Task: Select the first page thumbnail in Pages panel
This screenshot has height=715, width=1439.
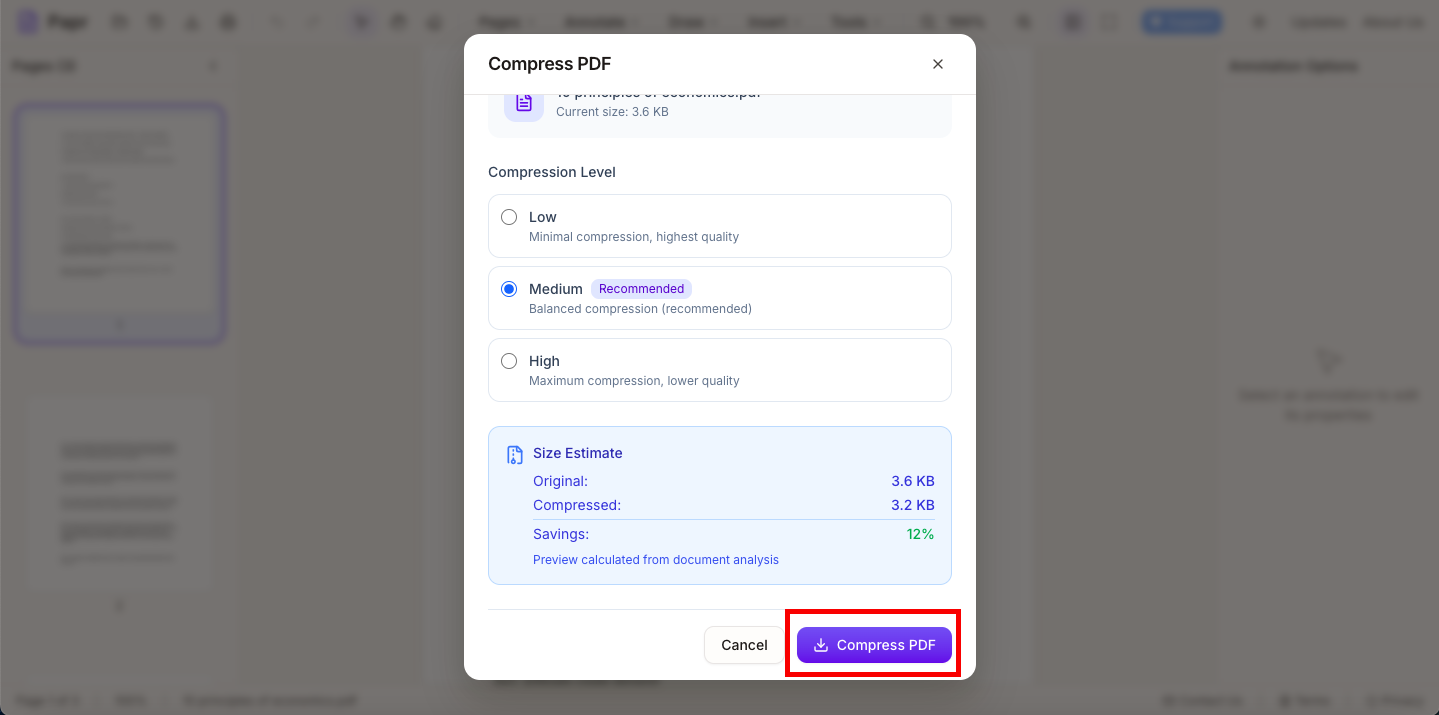Action: coord(119,222)
